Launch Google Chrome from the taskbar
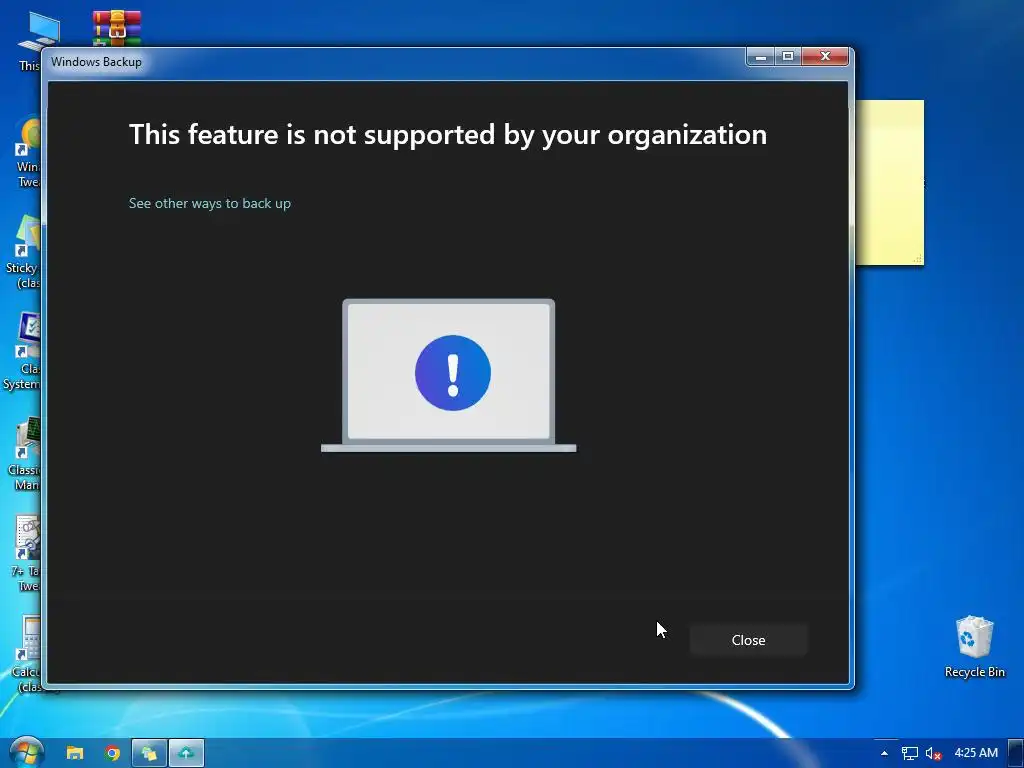This screenshot has width=1024, height=768. (x=112, y=753)
